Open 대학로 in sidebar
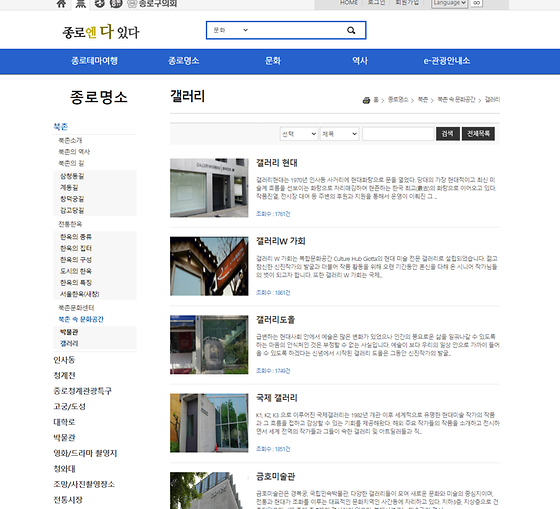This screenshot has height=509, width=560. point(64,422)
